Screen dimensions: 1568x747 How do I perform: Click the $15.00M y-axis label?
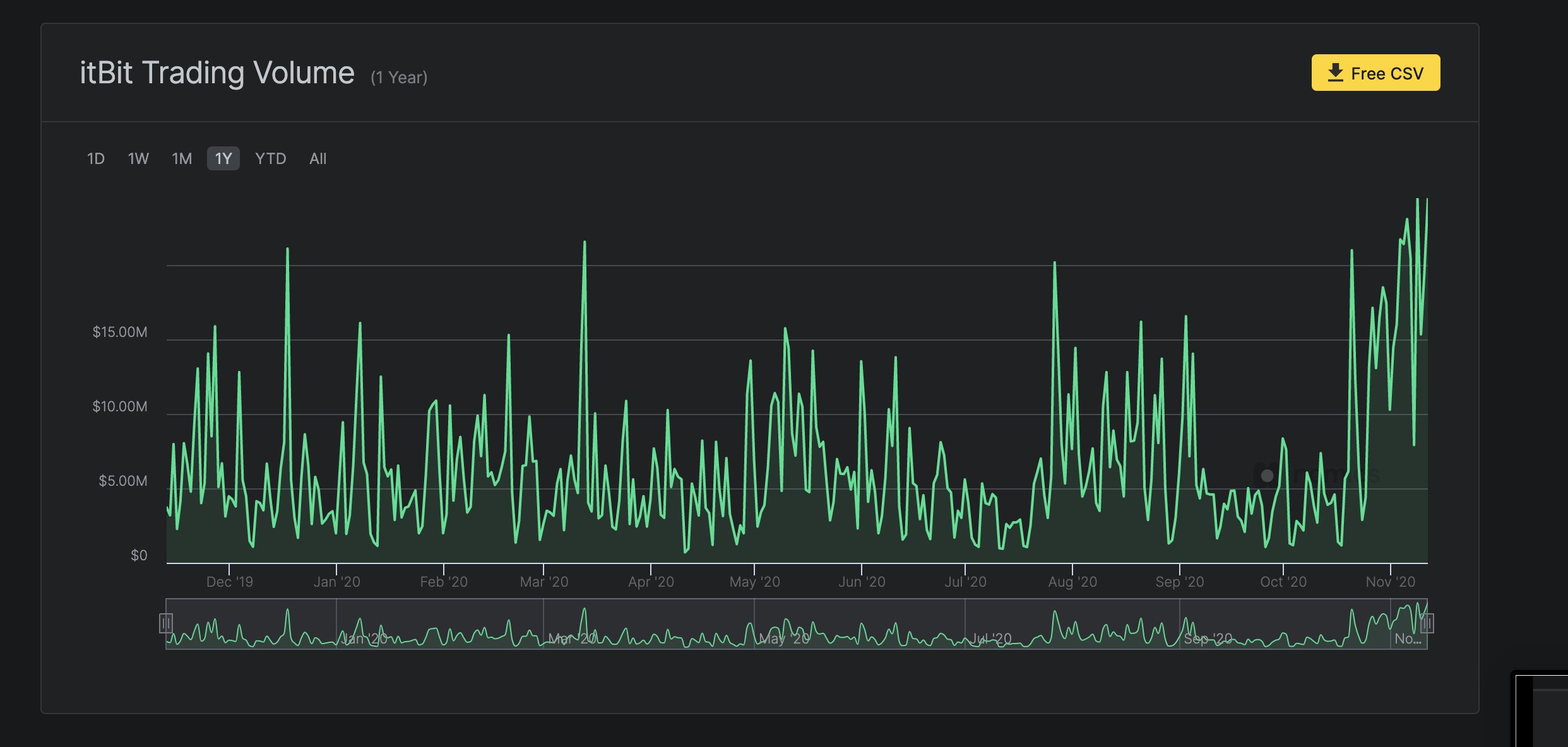[120, 332]
